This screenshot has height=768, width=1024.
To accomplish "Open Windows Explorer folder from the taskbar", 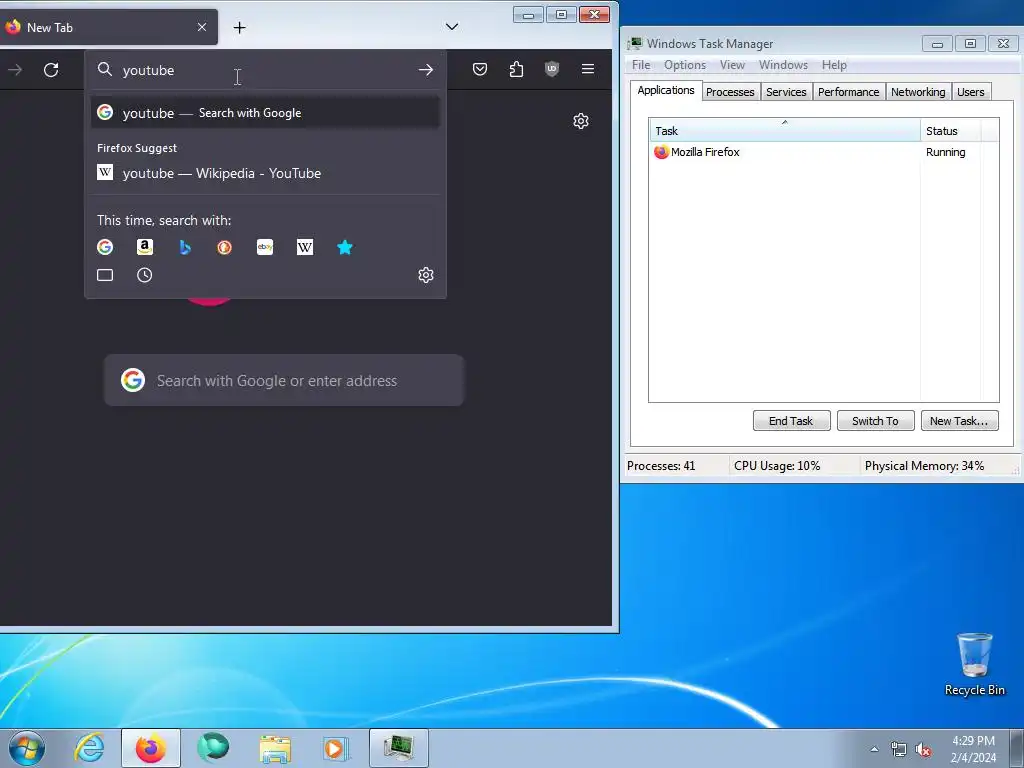I will pos(275,748).
